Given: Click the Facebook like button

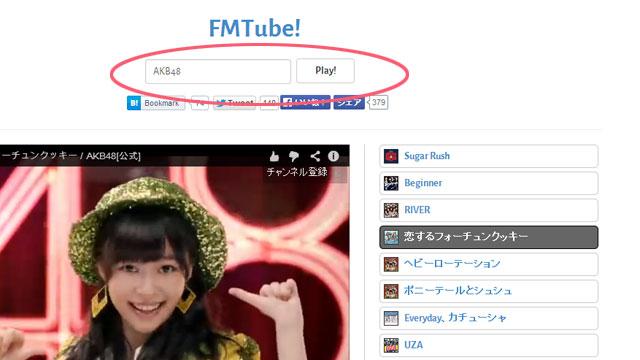Looking at the screenshot, I should [305, 102].
